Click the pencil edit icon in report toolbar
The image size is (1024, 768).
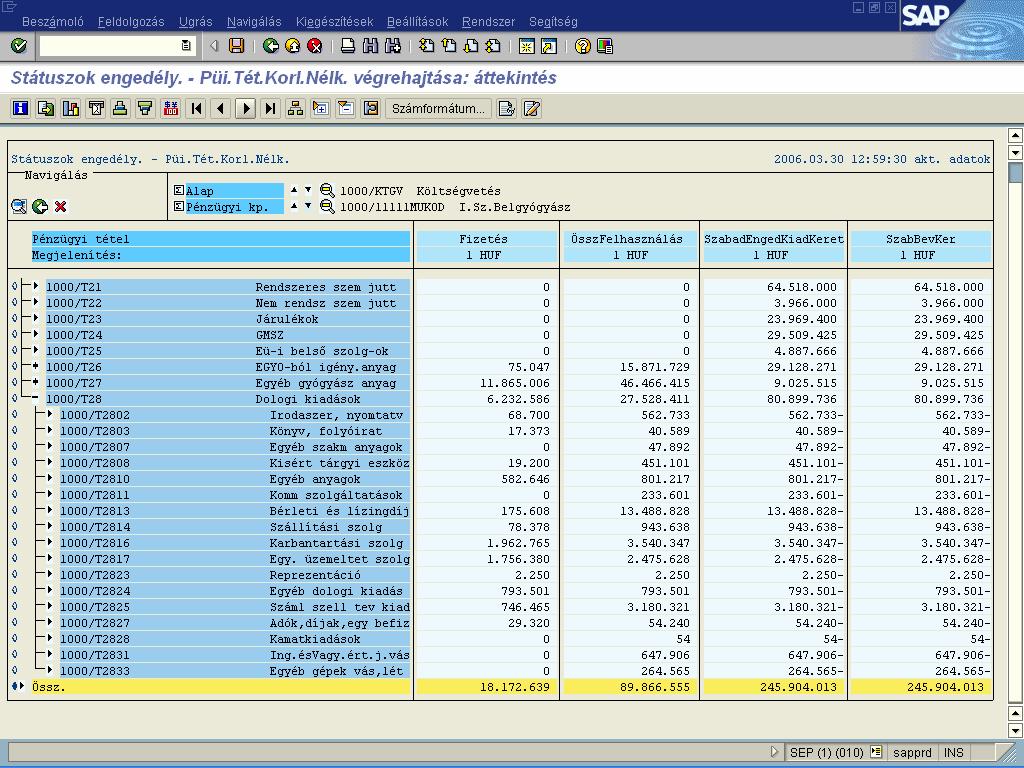click(x=532, y=108)
